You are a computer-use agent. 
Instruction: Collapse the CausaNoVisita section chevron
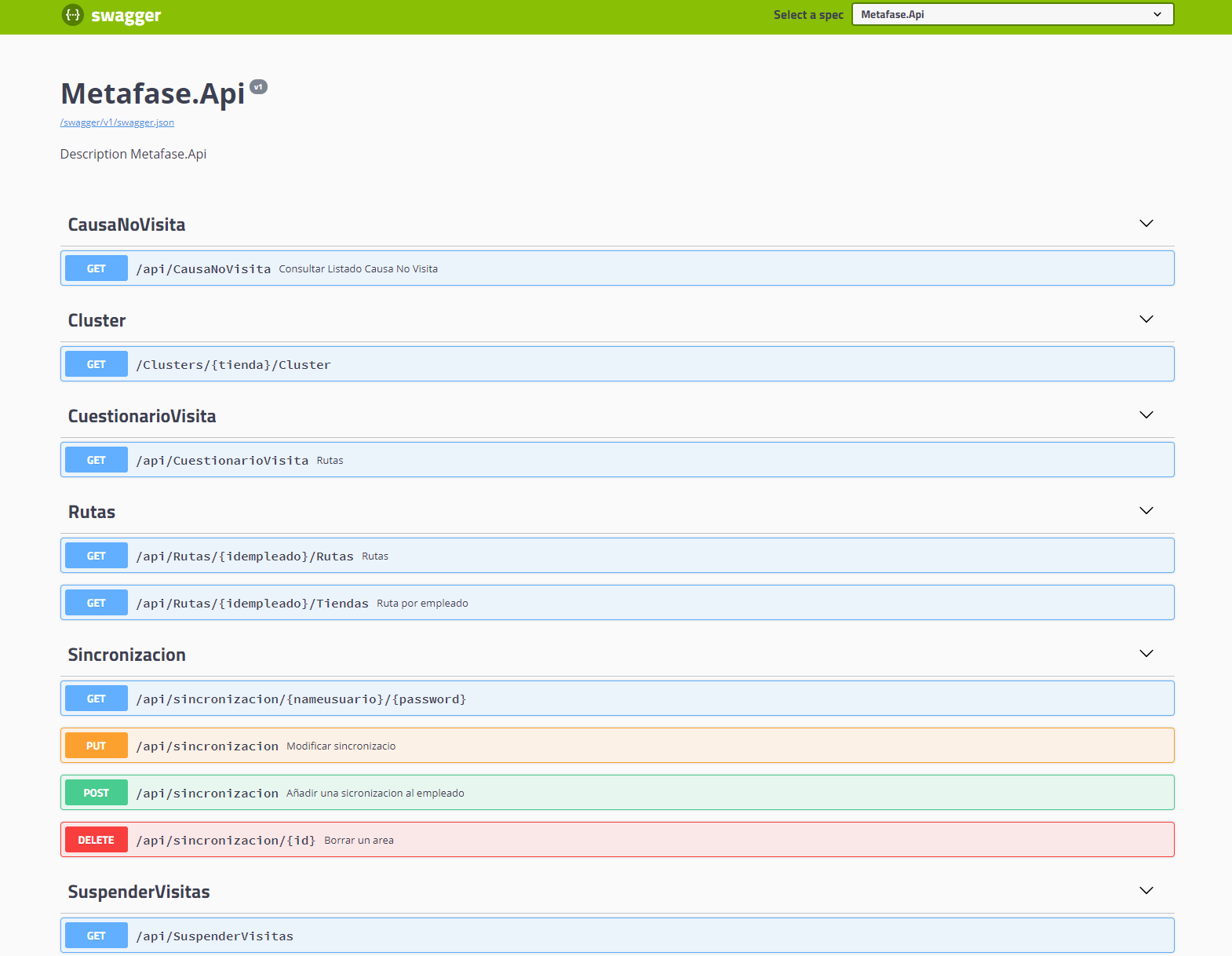[1146, 224]
